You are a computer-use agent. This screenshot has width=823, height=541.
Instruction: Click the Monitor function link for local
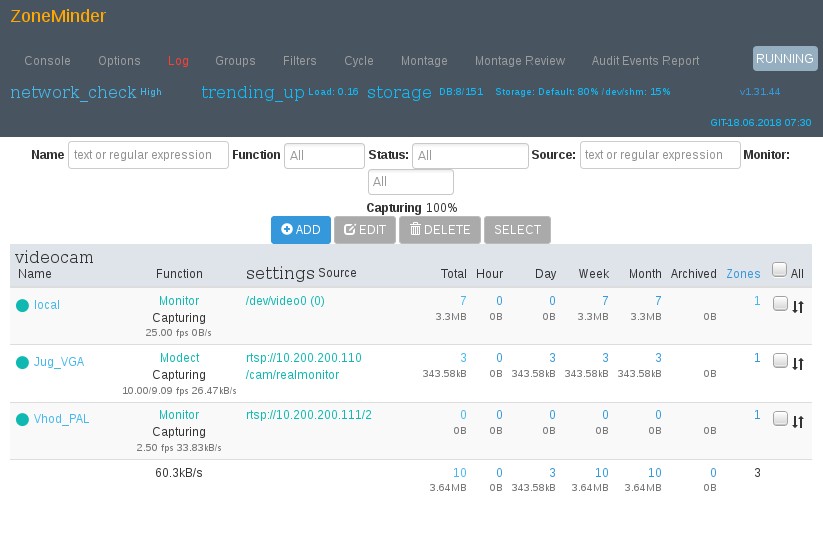(x=179, y=301)
